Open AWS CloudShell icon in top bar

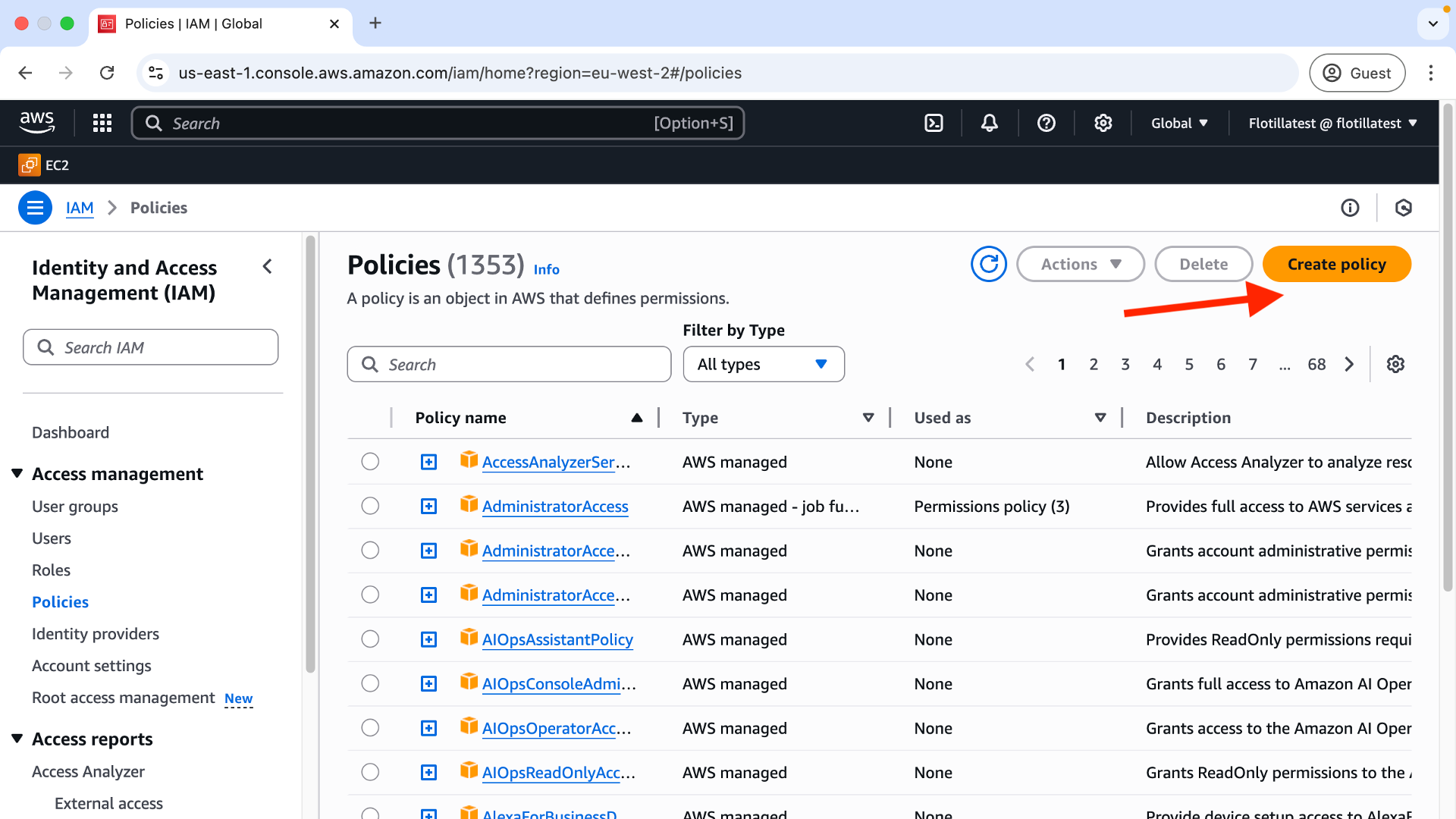[934, 123]
